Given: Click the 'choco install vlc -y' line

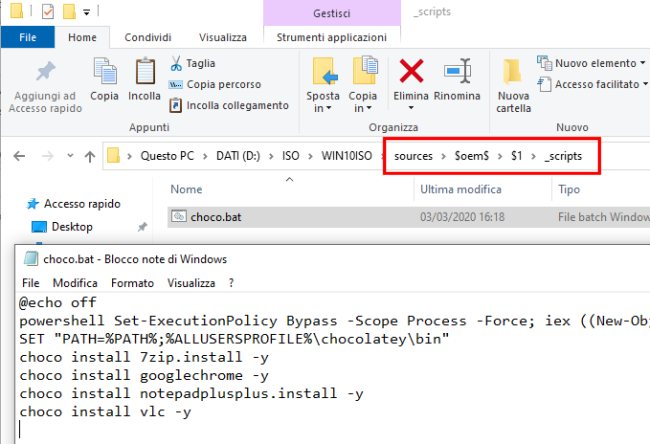Looking at the screenshot, I should click(x=105, y=412).
